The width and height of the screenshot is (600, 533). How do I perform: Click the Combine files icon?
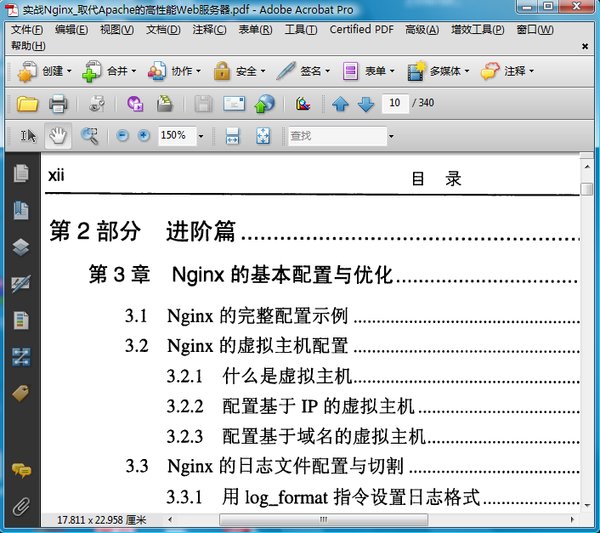[x=91, y=72]
